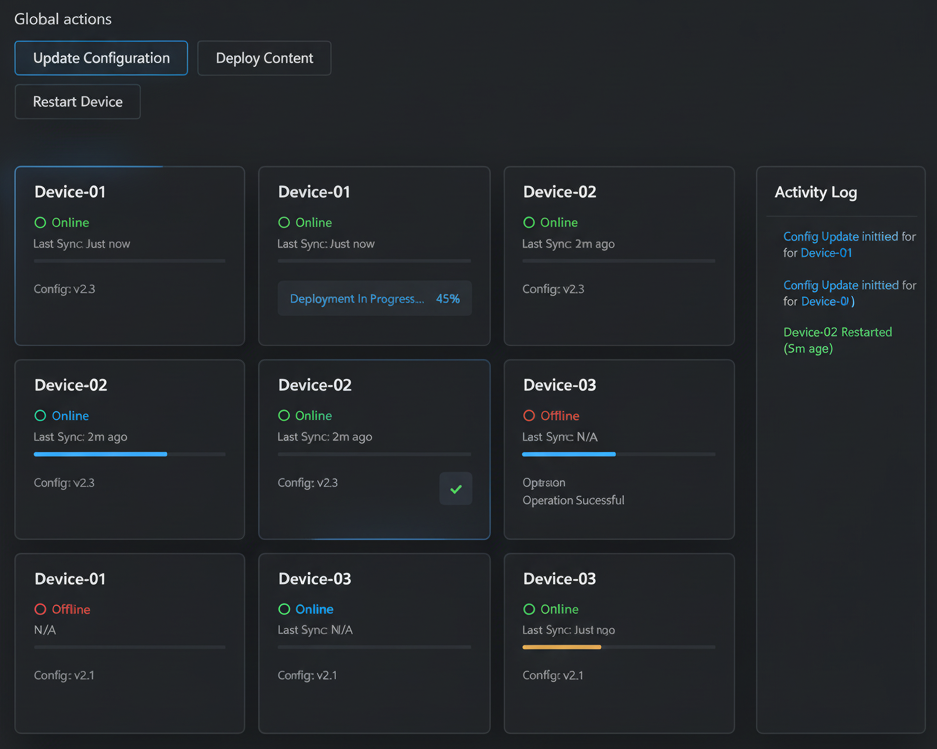
Task: Click the Online status dot on bottom-middle Device-03
Action: pos(288,609)
